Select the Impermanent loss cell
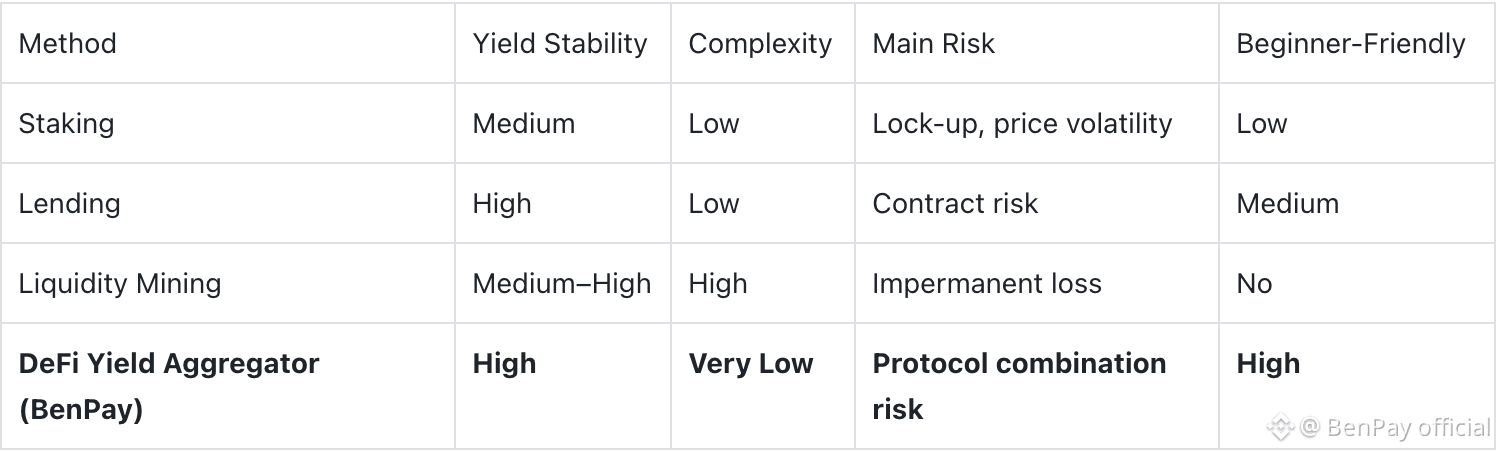This screenshot has width=1498, height=452. [x=987, y=283]
